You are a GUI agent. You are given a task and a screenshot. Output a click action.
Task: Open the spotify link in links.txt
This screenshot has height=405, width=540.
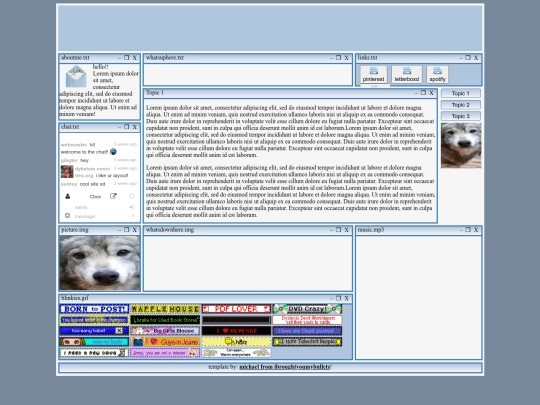coord(437,74)
